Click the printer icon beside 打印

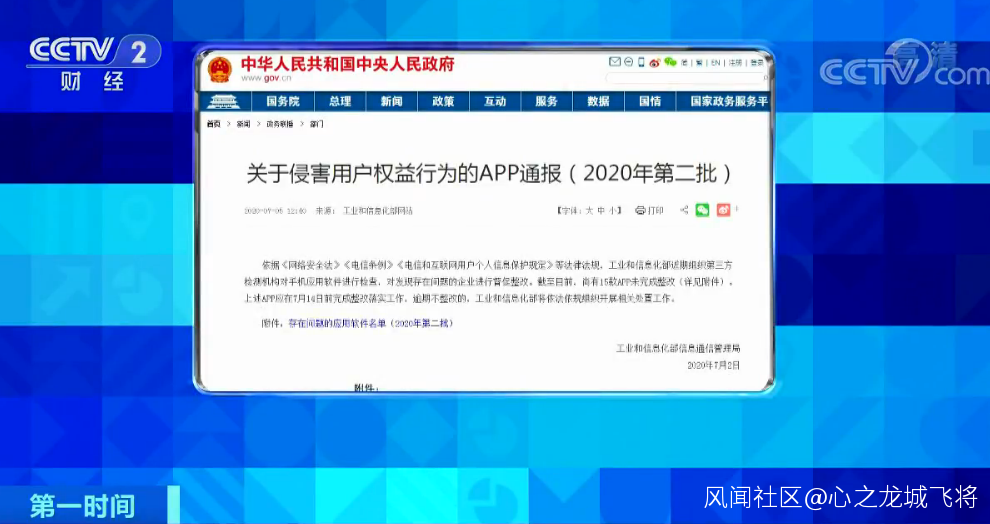point(640,211)
